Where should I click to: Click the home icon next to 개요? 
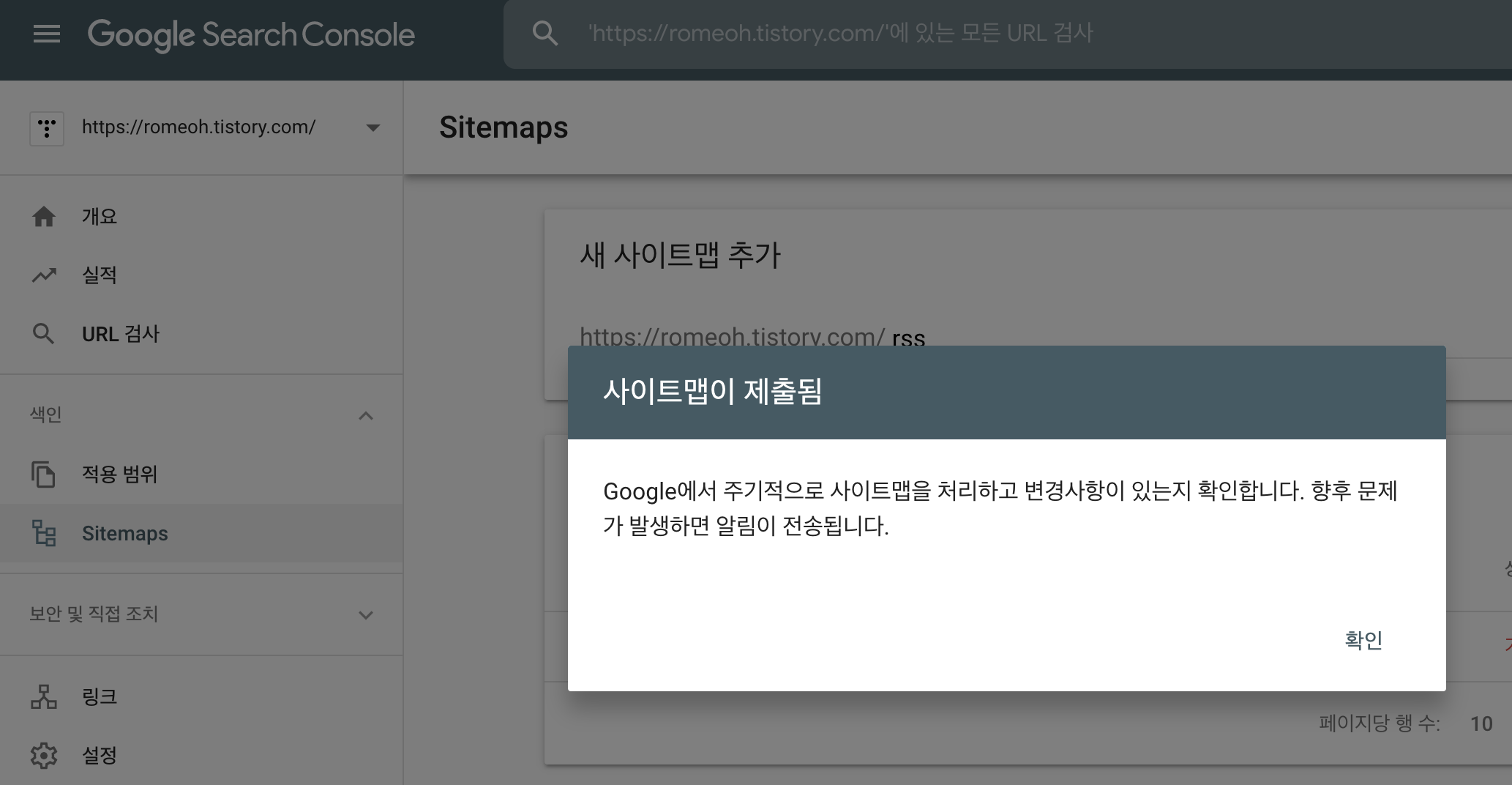click(44, 217)
